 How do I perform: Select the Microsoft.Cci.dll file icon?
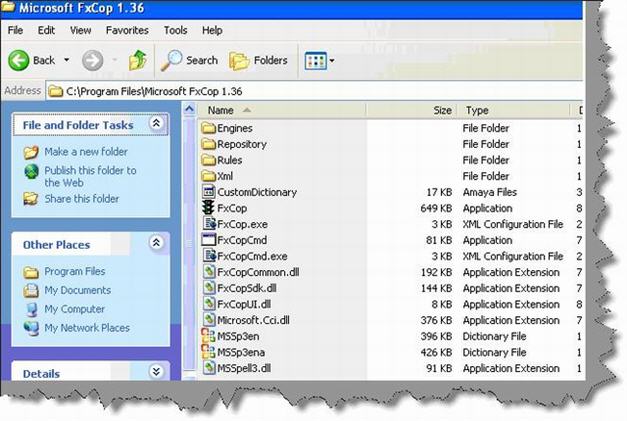pyautogui.click(x=209, y=320)
